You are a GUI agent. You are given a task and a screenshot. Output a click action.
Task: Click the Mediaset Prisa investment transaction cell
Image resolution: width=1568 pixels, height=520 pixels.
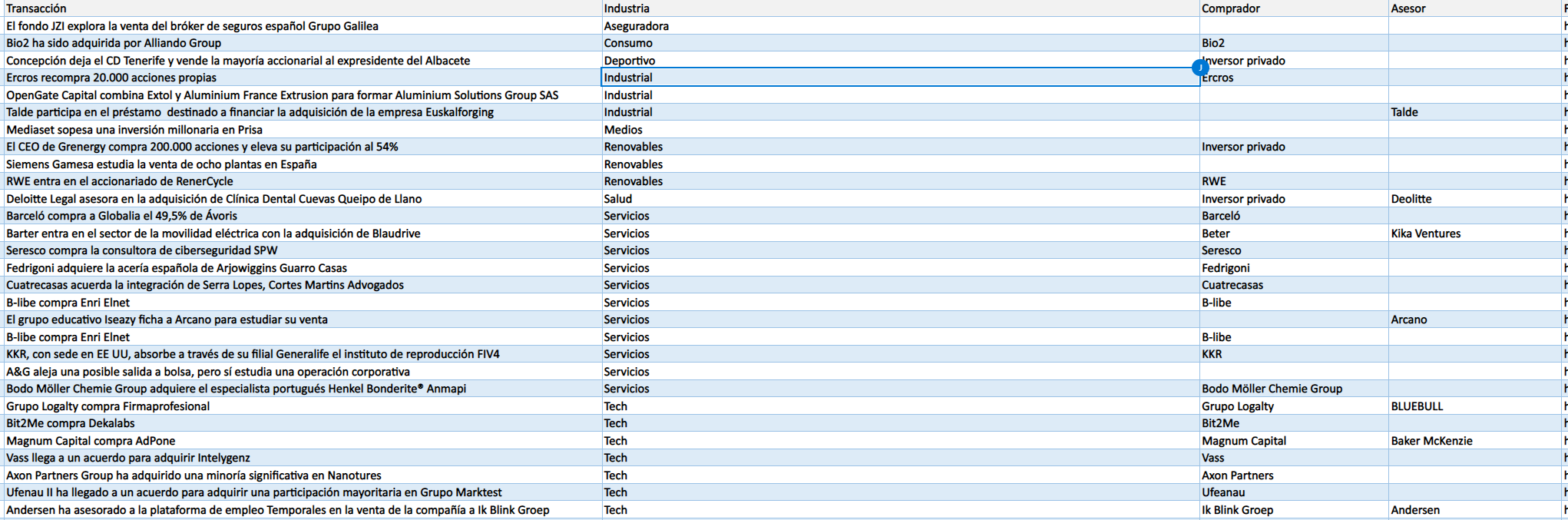point(303,130)
